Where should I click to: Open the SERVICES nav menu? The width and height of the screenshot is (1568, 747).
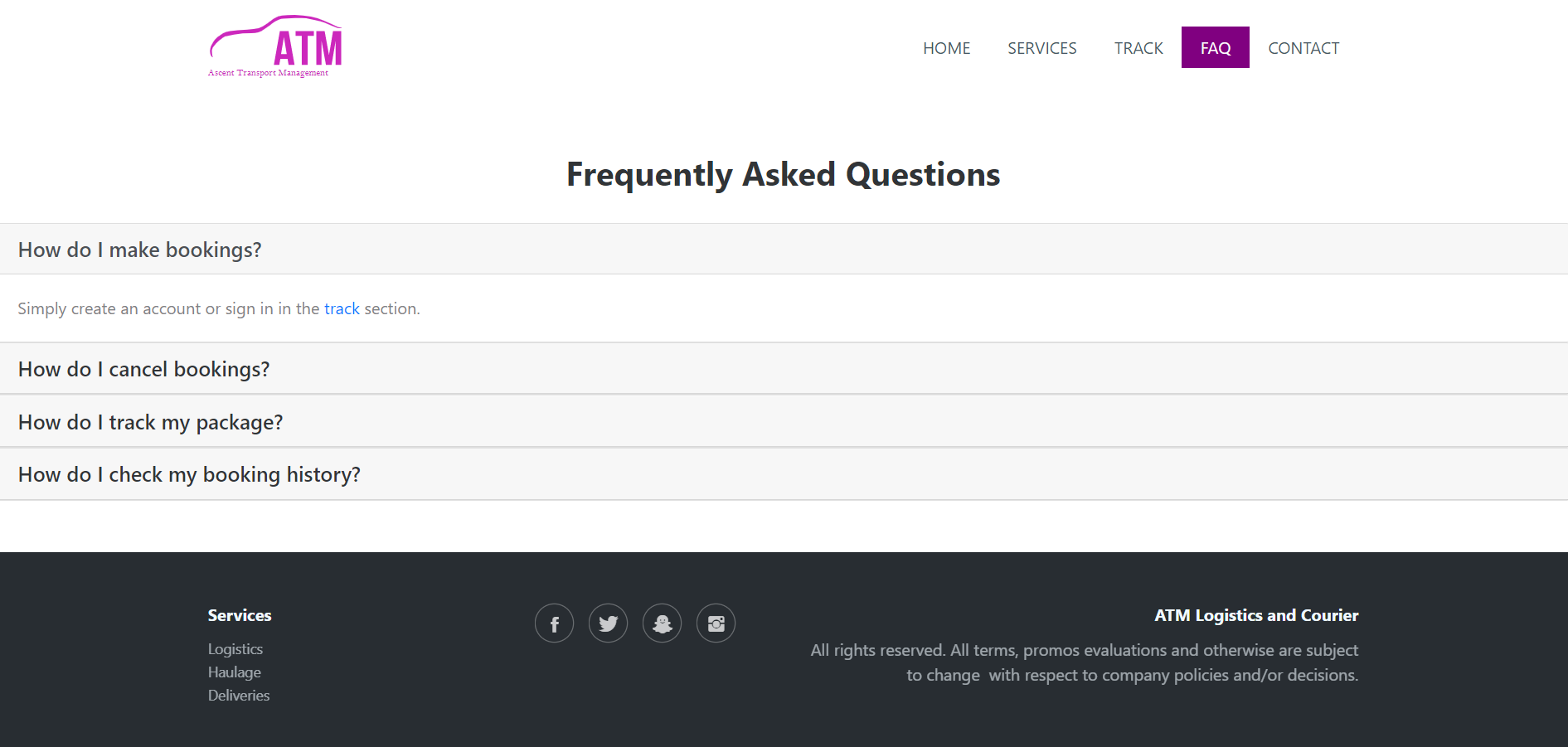[1041, 48]
